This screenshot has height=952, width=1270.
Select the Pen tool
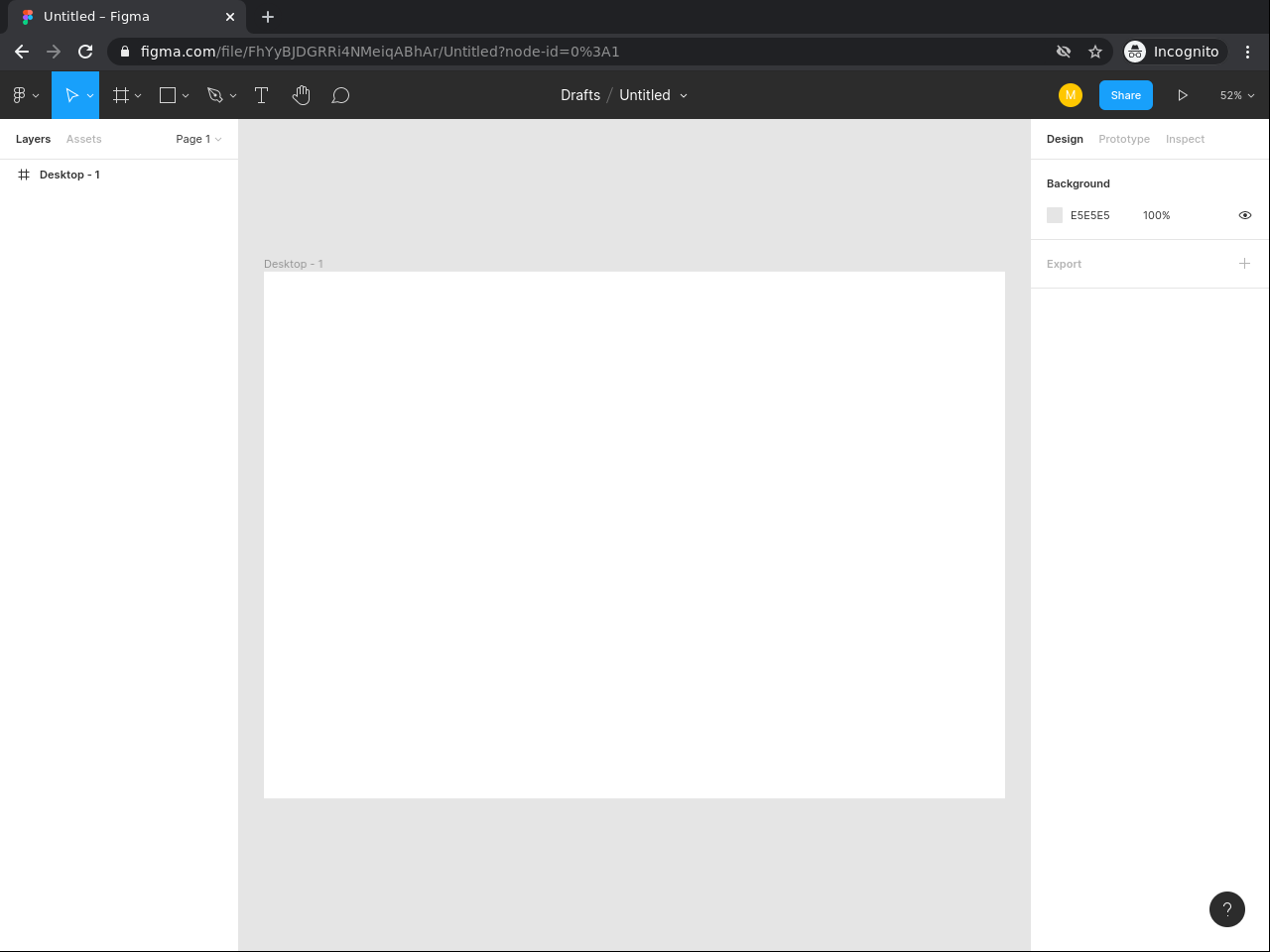[x=214, y=95]
